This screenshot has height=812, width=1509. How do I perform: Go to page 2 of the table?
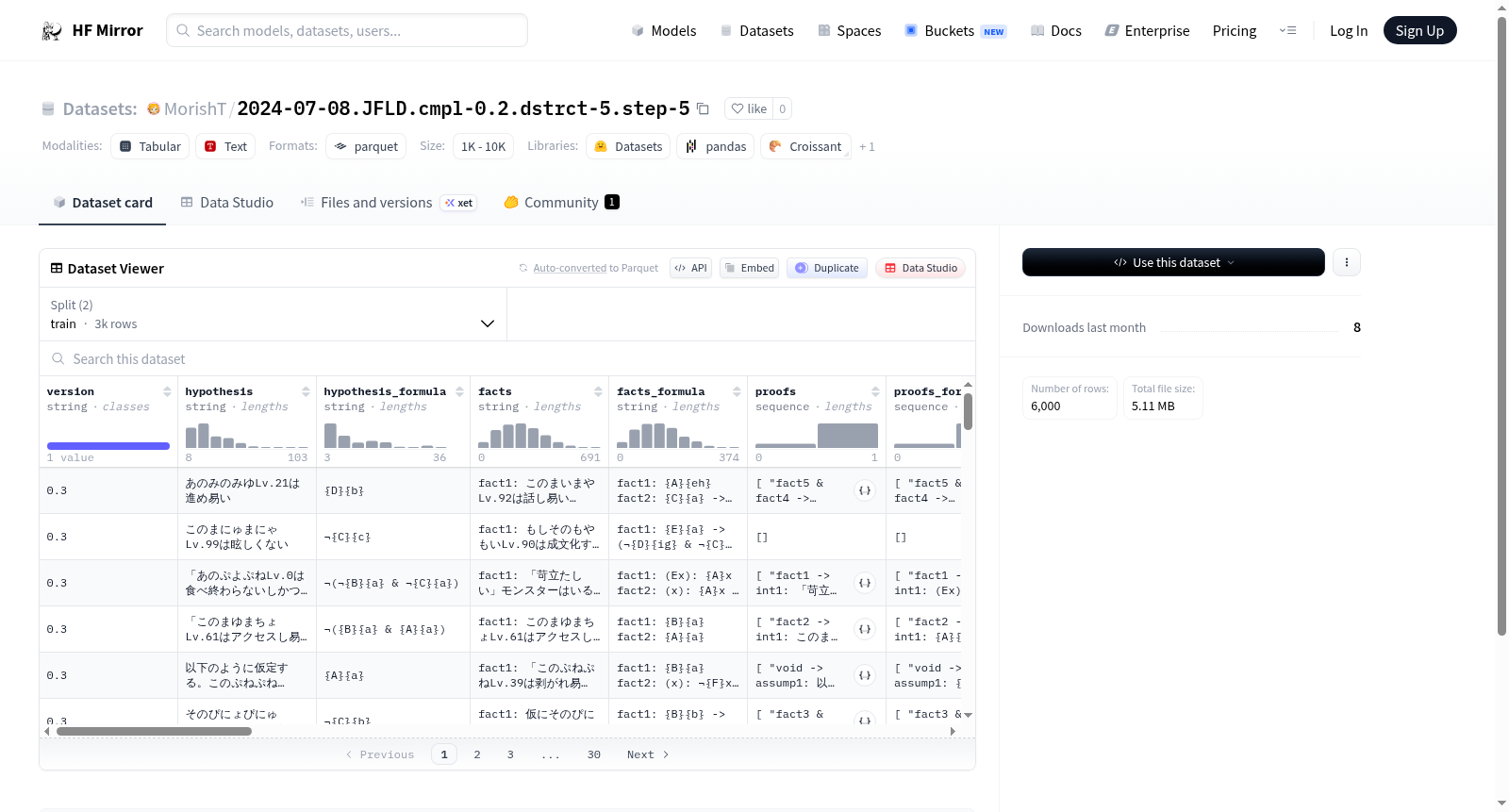pyautogui.click(x=477, y=754)
